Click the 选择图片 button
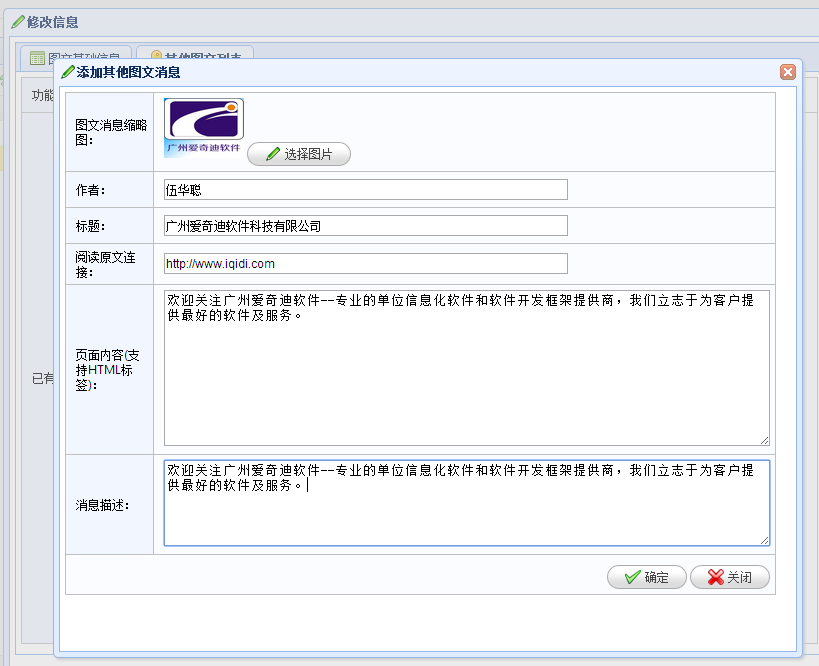 (x=299, y=154)
